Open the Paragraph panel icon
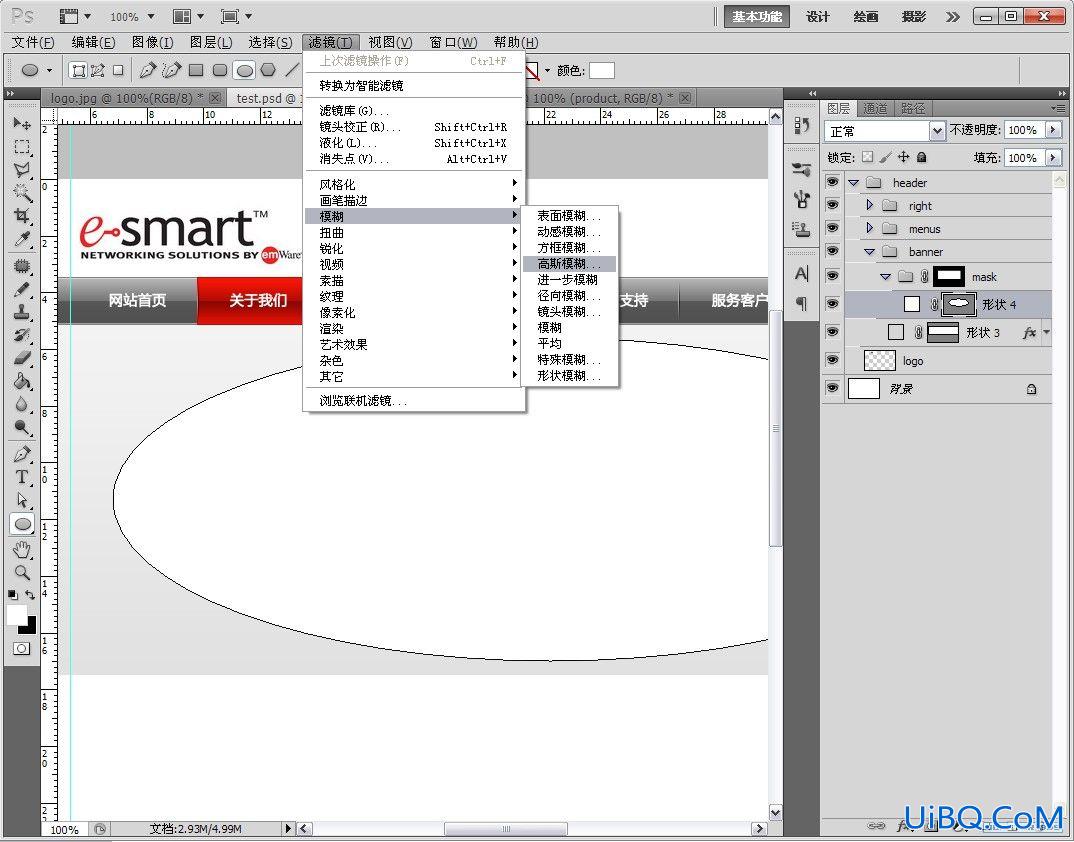This screenshot has width=1074, height=842. click(x=801, y=303)
